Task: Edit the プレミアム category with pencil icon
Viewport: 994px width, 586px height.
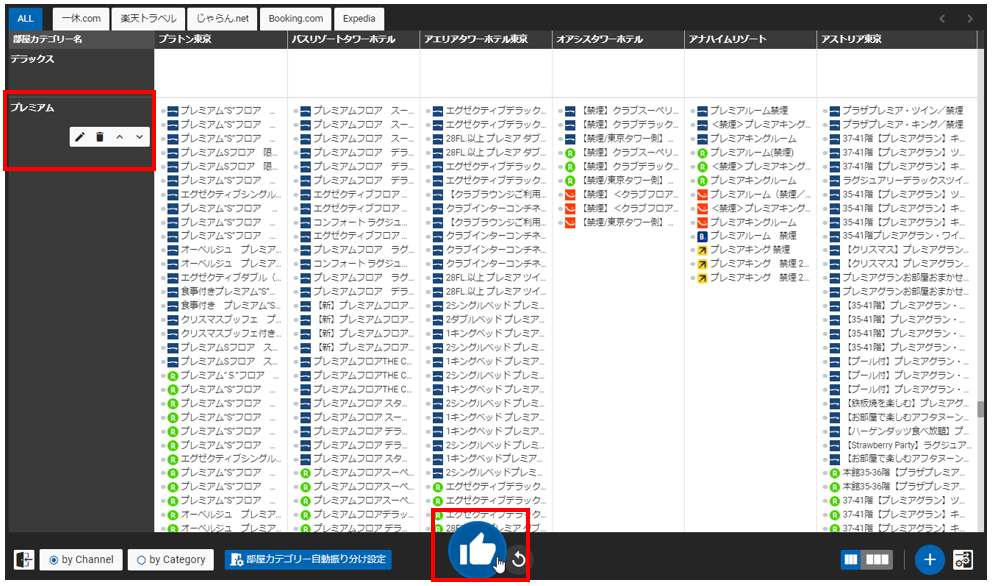Action: coord(80,137)
